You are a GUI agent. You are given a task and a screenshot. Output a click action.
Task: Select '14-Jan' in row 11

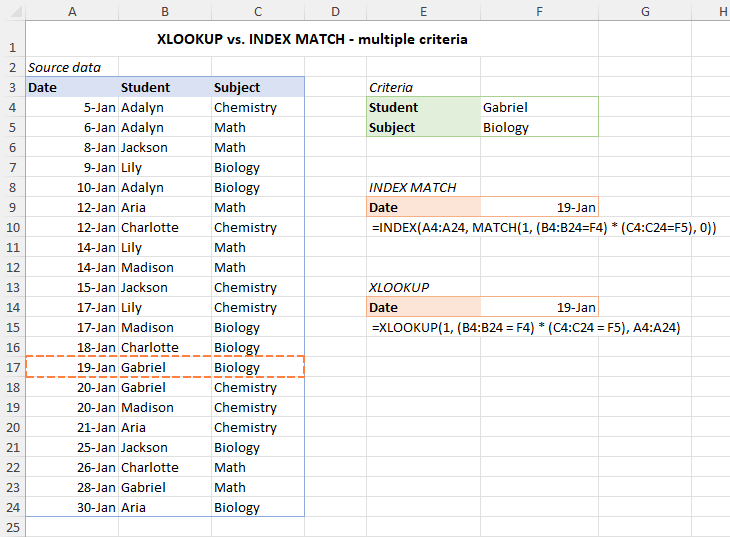72,248
